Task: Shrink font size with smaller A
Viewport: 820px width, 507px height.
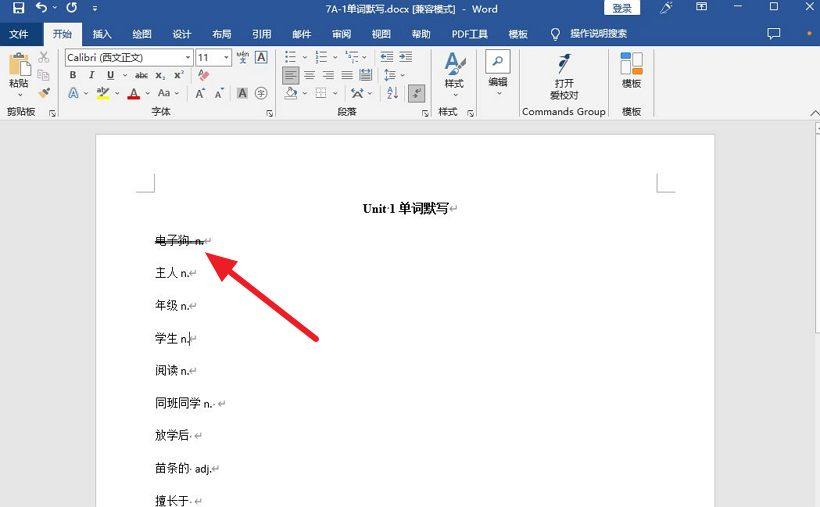Action: coord(219,93)
